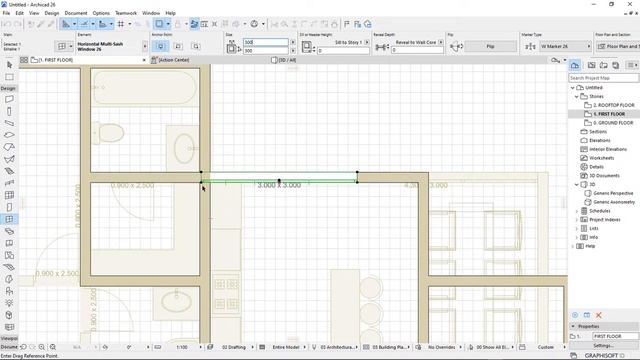The height and width of the screenshot is (360, 640).
Task: Click the Reveal Depth value field
Action: (x=417, y=50)
